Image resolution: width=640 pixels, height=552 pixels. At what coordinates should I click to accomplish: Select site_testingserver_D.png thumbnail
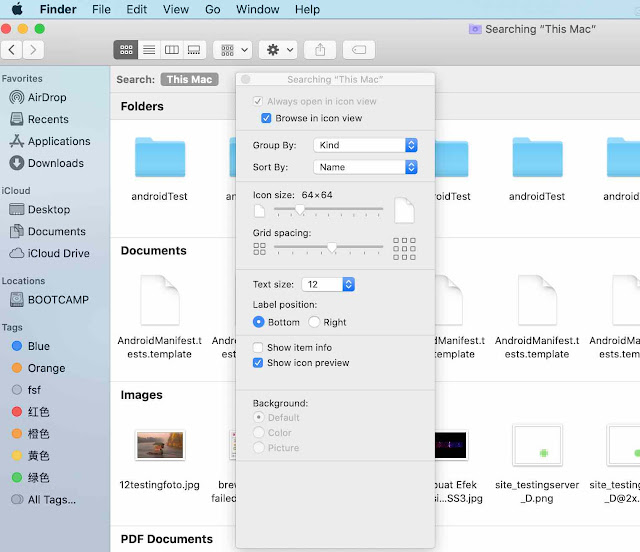pyautogui.click(x=537, y=445)
